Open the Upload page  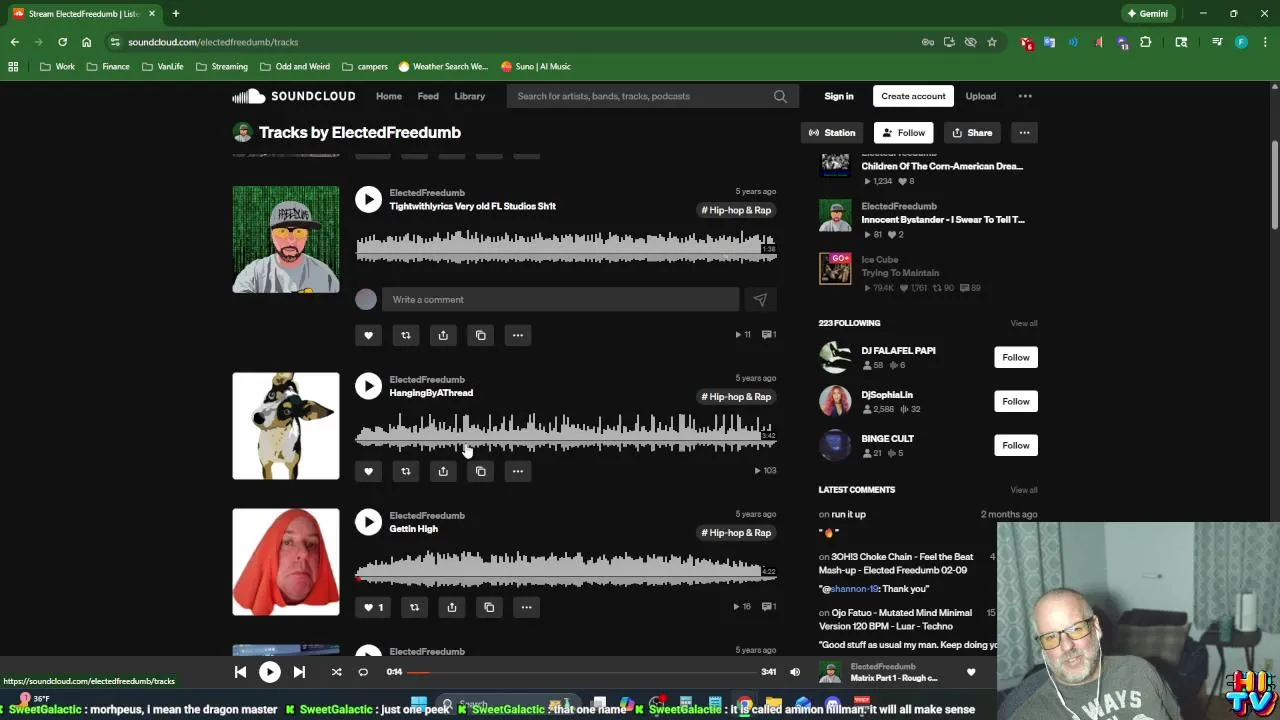click(x=980, y=96)
